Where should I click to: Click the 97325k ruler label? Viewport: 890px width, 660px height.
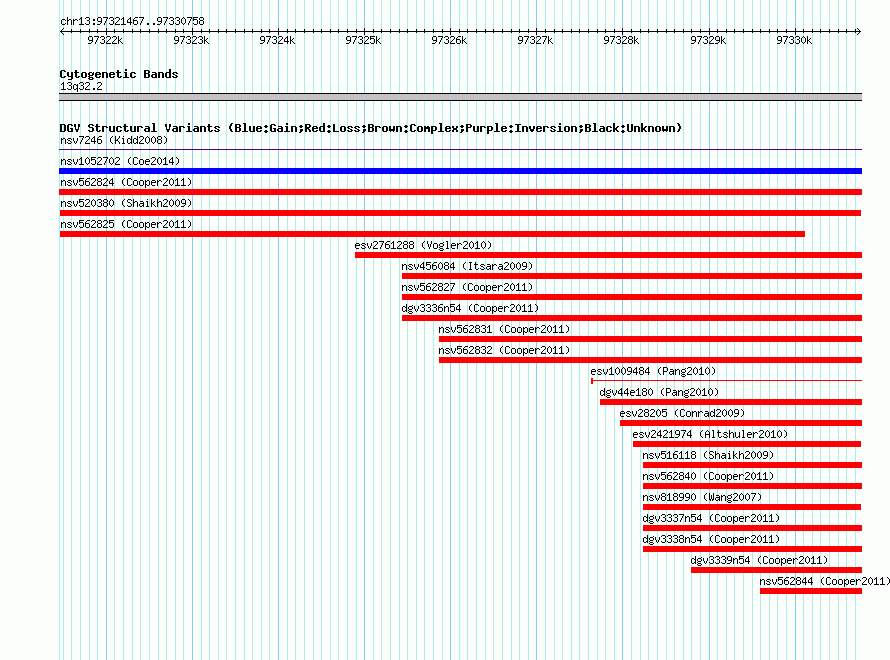click(x=363, y=40)
